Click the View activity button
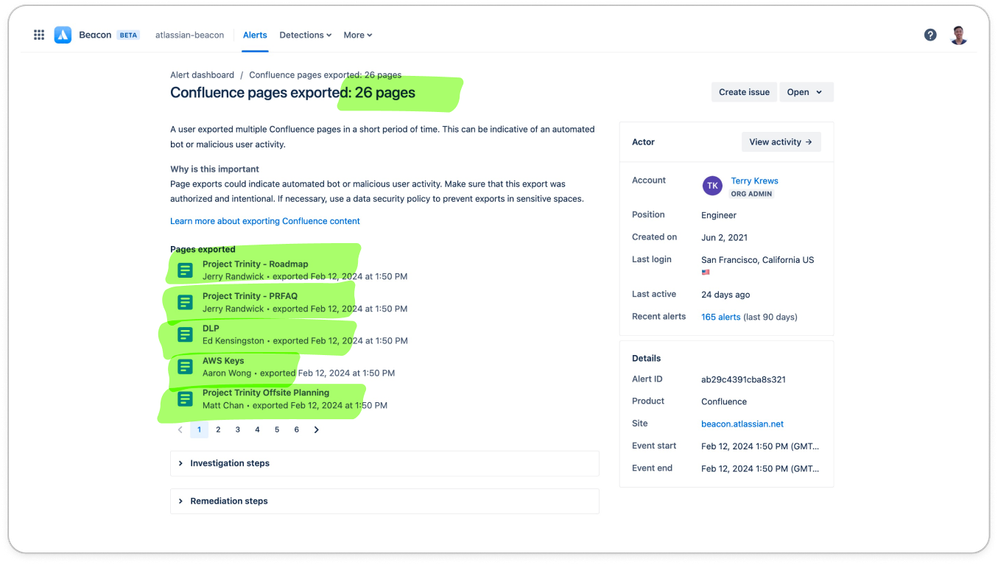998x565 pixels. (781, 142)
